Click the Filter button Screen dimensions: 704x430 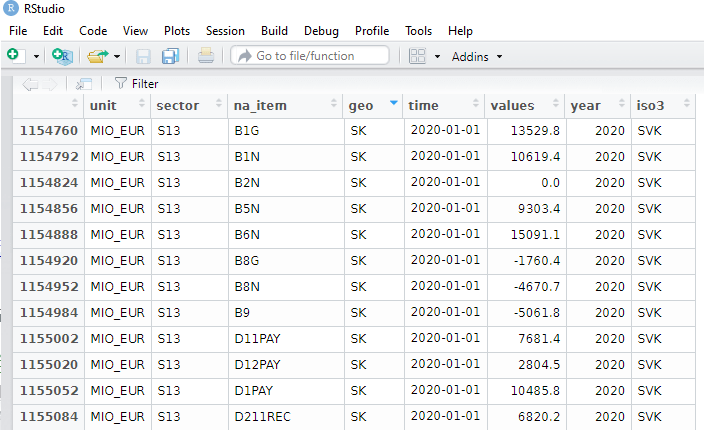tap(137, 84)
